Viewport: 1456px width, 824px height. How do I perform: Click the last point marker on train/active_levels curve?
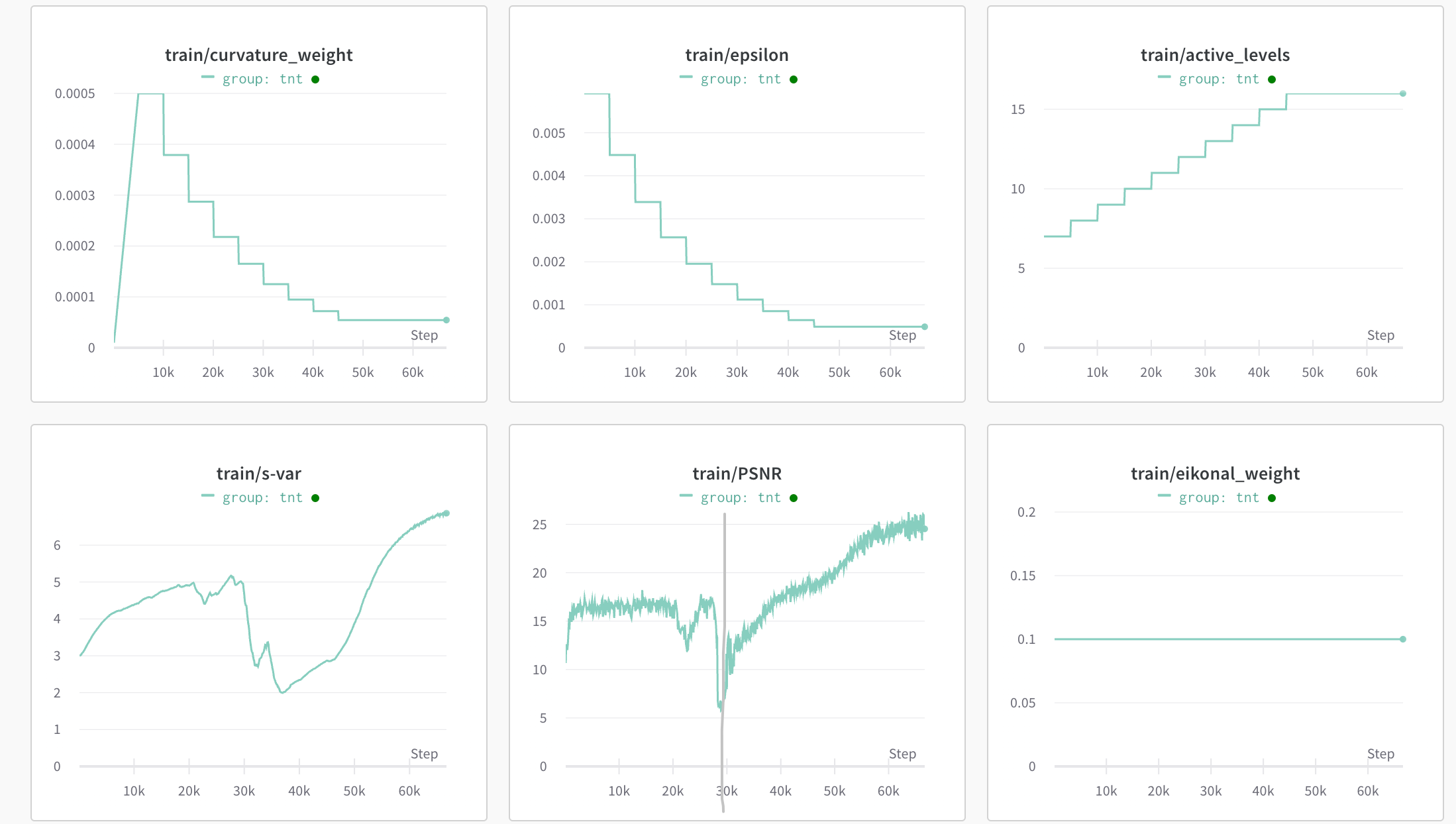(x=1402, y=94)
